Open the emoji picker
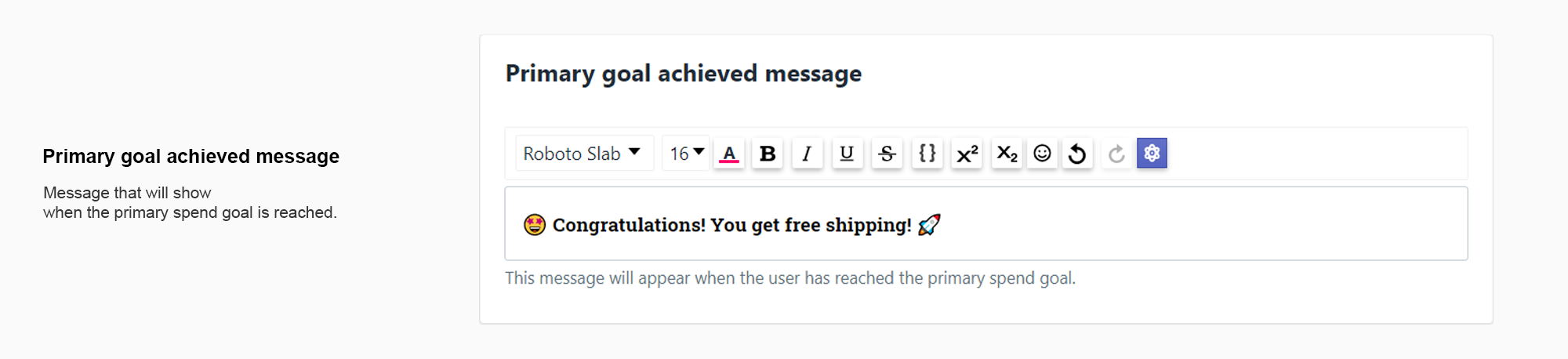1568x359 pixels. pyautogui.click(x=1042, y=154)
